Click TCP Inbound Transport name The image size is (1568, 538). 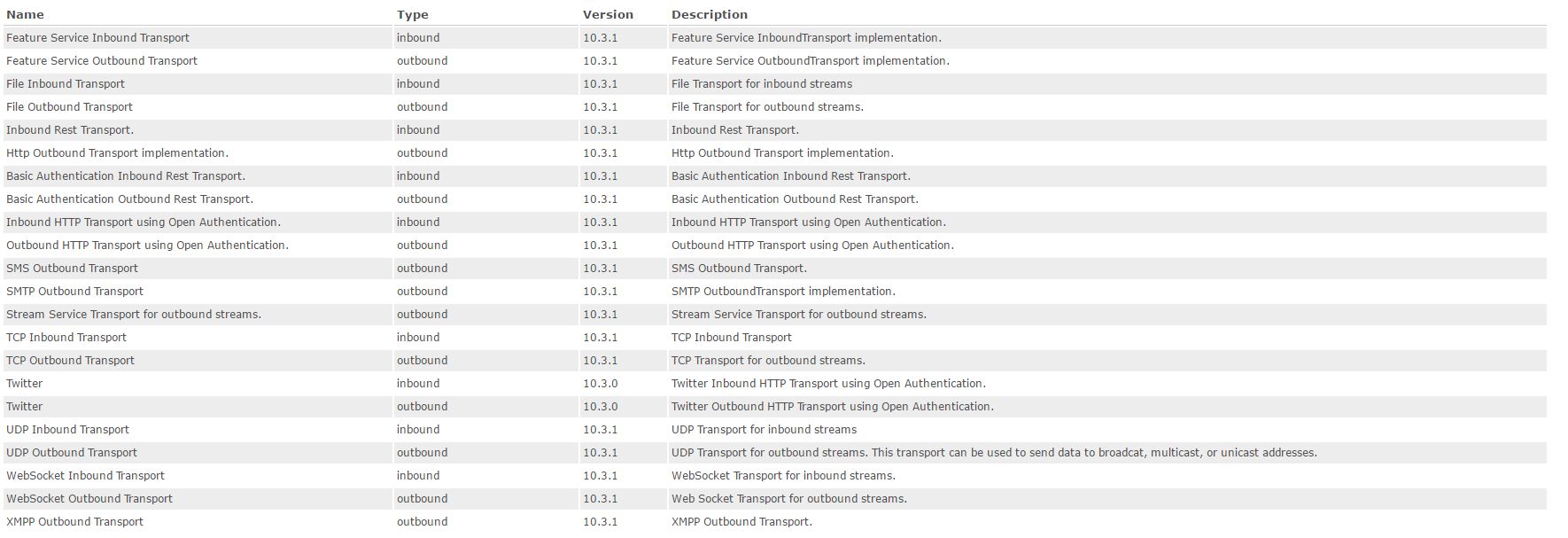pyautogui.click(x=66, y=338)
